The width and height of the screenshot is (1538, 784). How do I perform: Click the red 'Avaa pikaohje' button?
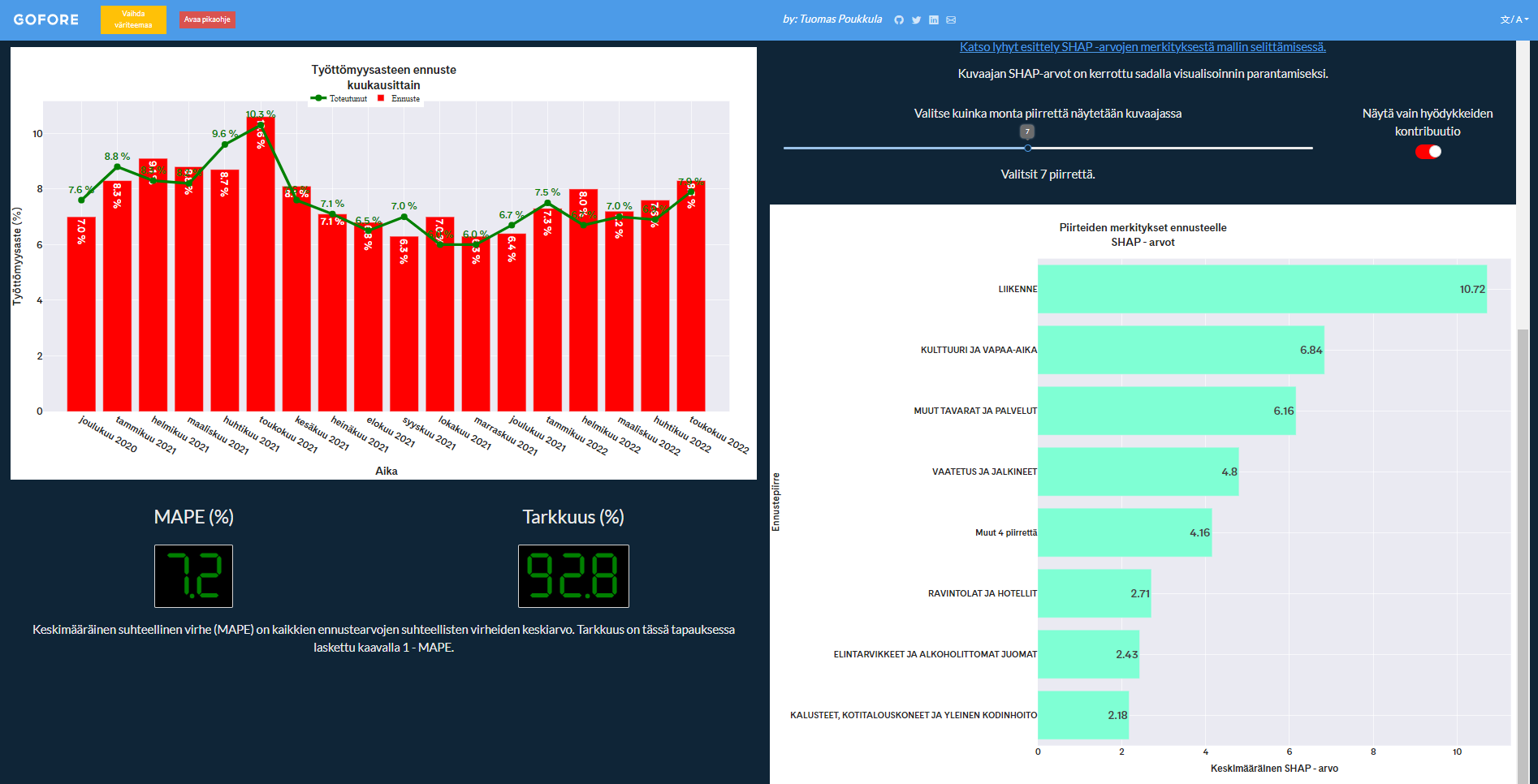click(x=207, y=19)
